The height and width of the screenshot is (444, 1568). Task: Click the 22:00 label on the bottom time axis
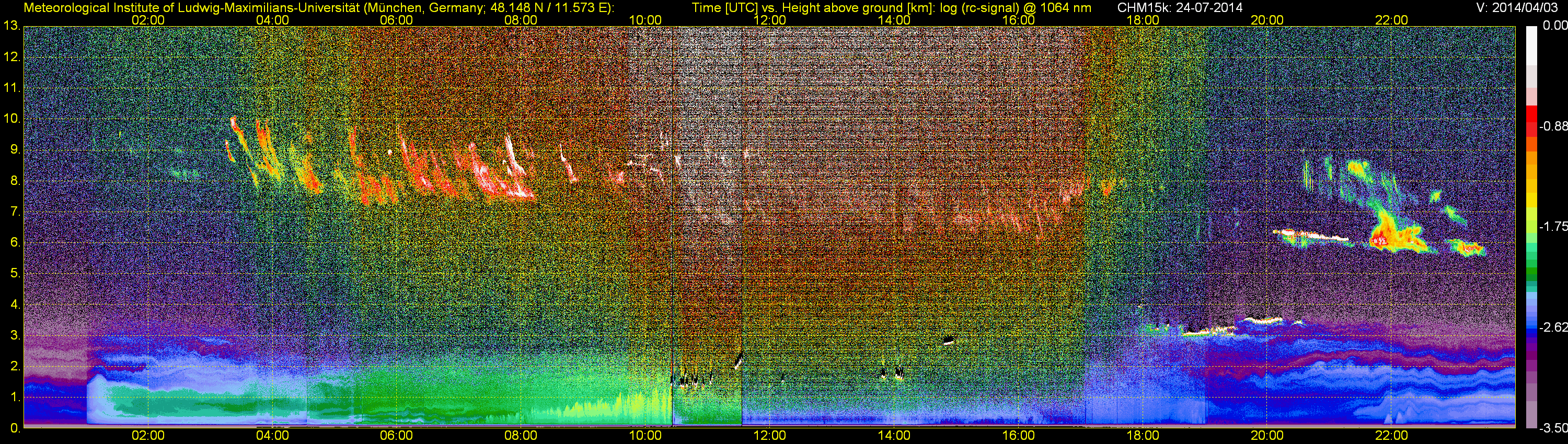[1391, 436]
